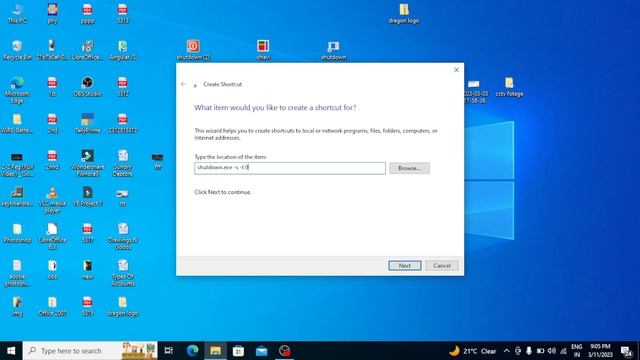
Task: Switch the ENG IN input language
Action: pyautogui.click(x=576, y=351)
